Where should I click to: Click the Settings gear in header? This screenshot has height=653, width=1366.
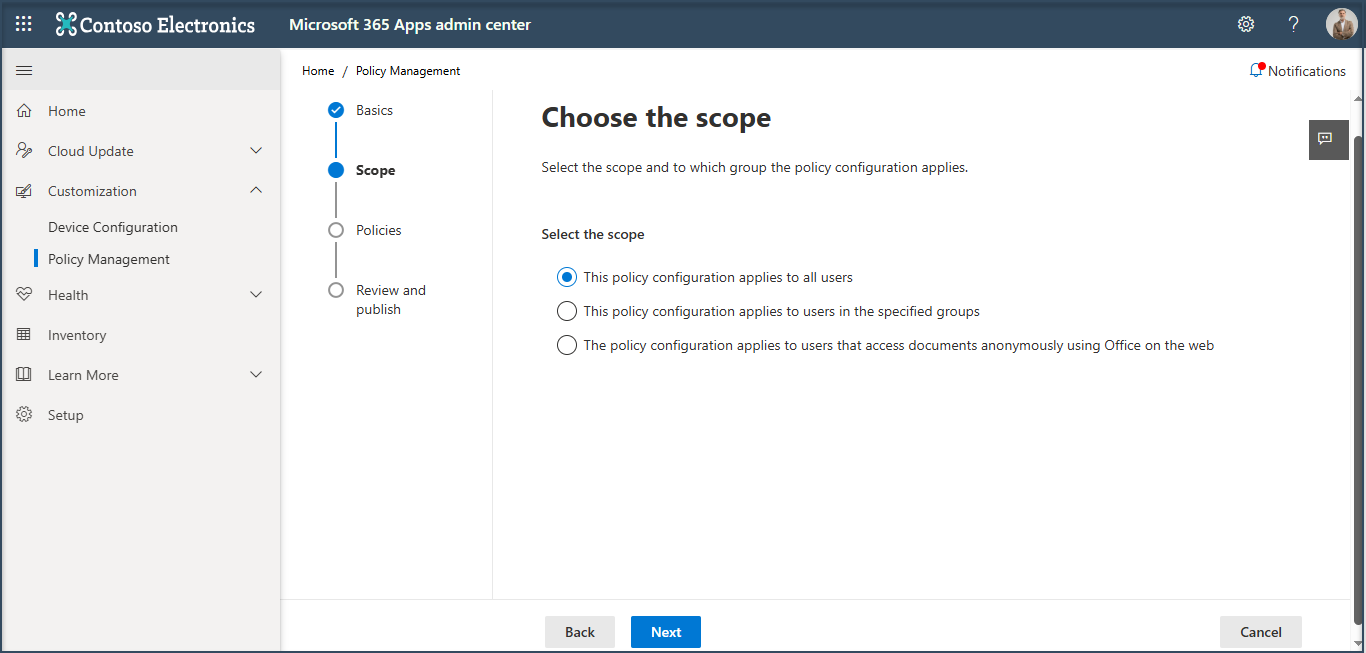pos(1246,24)
